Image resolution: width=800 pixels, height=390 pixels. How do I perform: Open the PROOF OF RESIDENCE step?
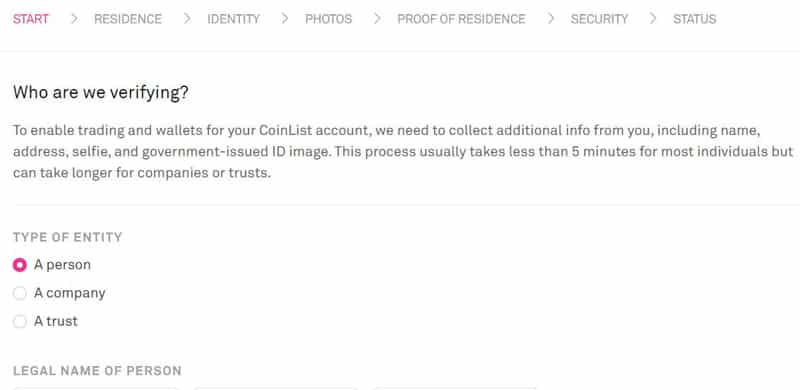(461, 19)
